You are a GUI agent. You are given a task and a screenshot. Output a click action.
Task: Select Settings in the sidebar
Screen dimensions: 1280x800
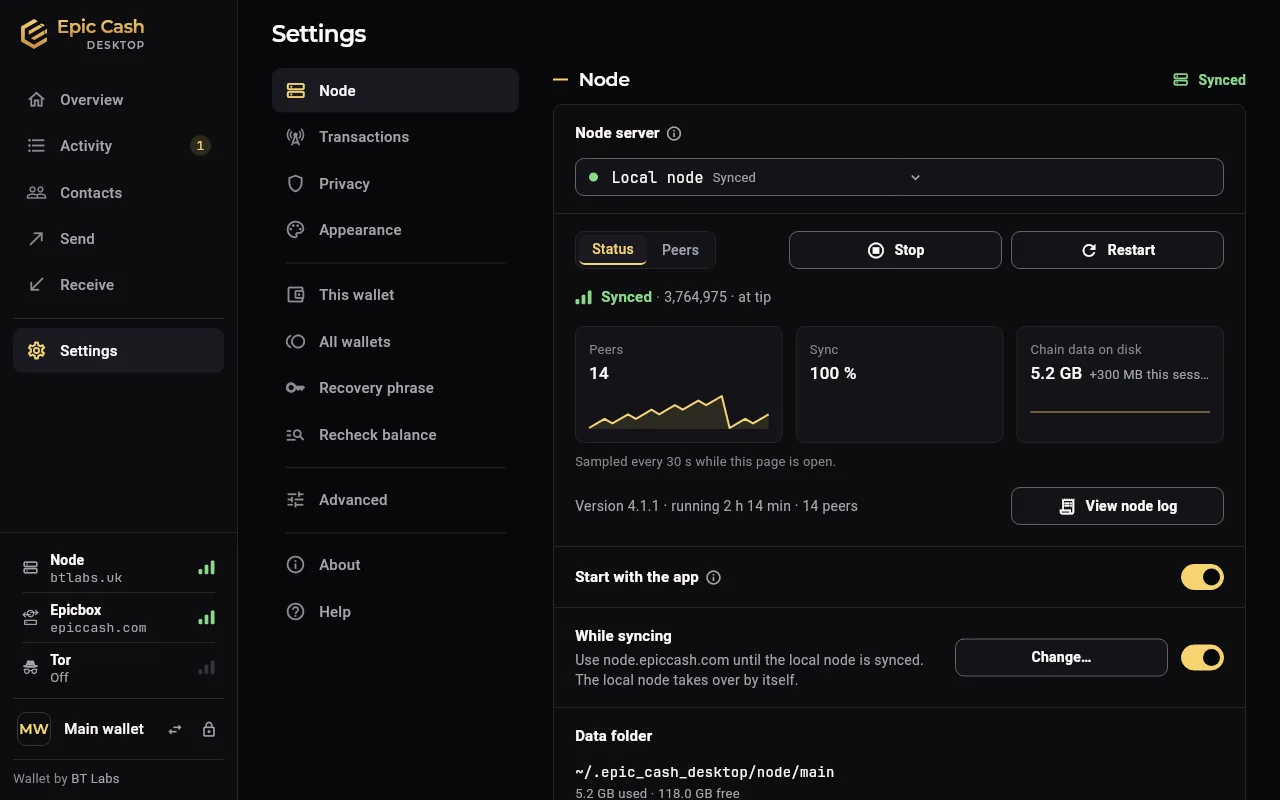point(118,351)
